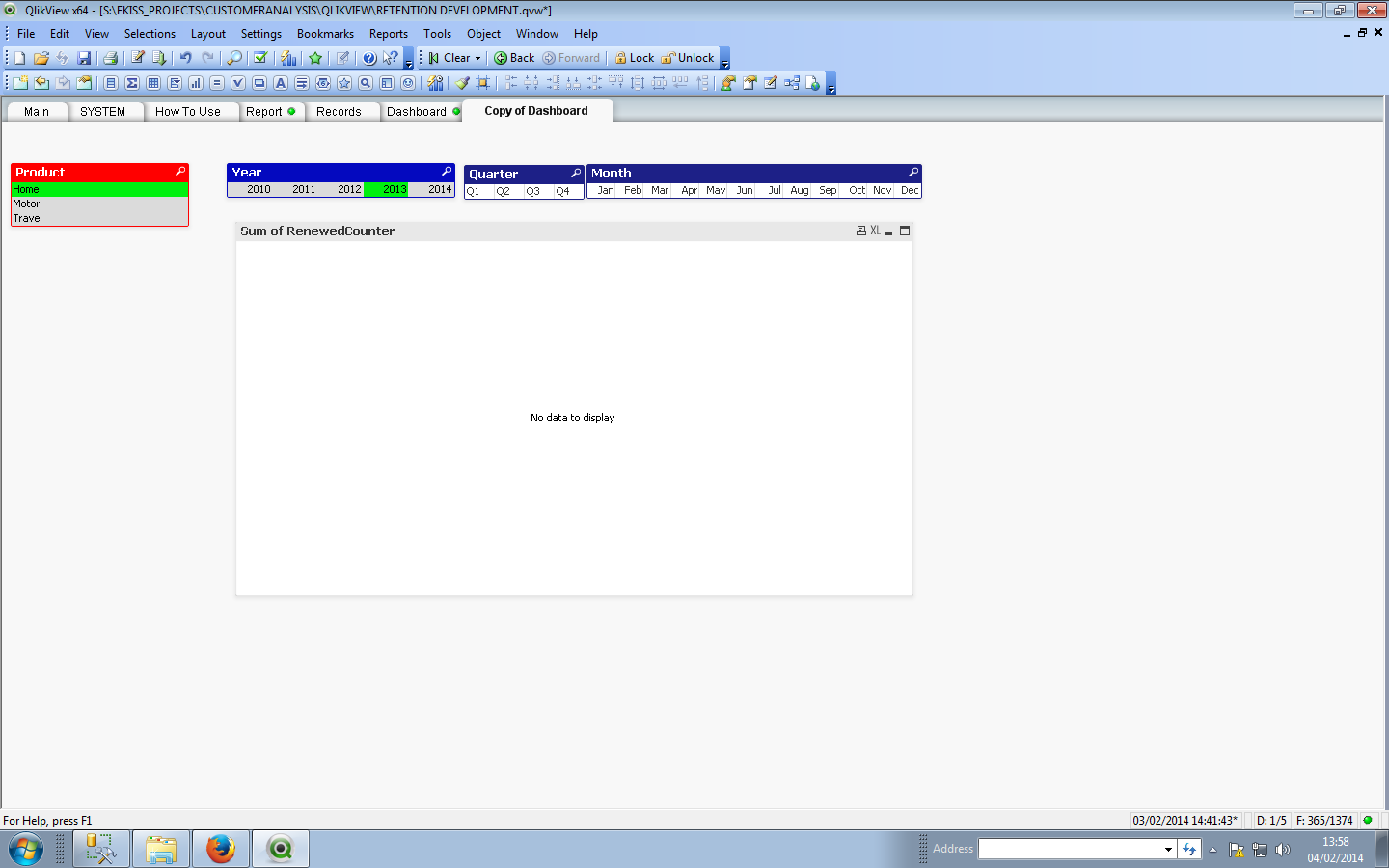Click the Create Statistics Box sigma icon

click(132, 83)
